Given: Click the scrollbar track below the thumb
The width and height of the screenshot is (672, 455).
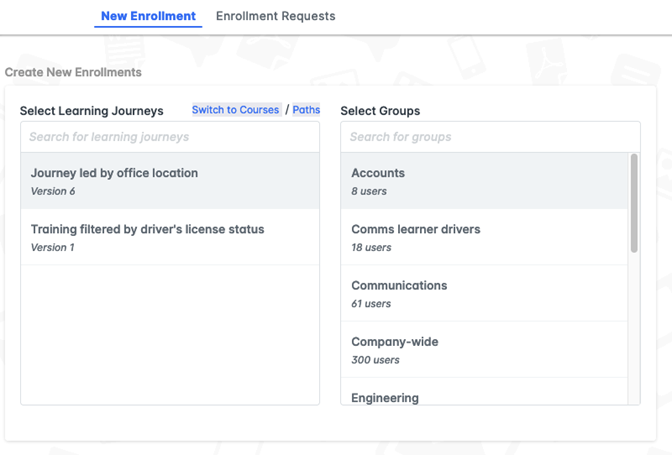Looking at the screenshot, I should tap(634, 330).
